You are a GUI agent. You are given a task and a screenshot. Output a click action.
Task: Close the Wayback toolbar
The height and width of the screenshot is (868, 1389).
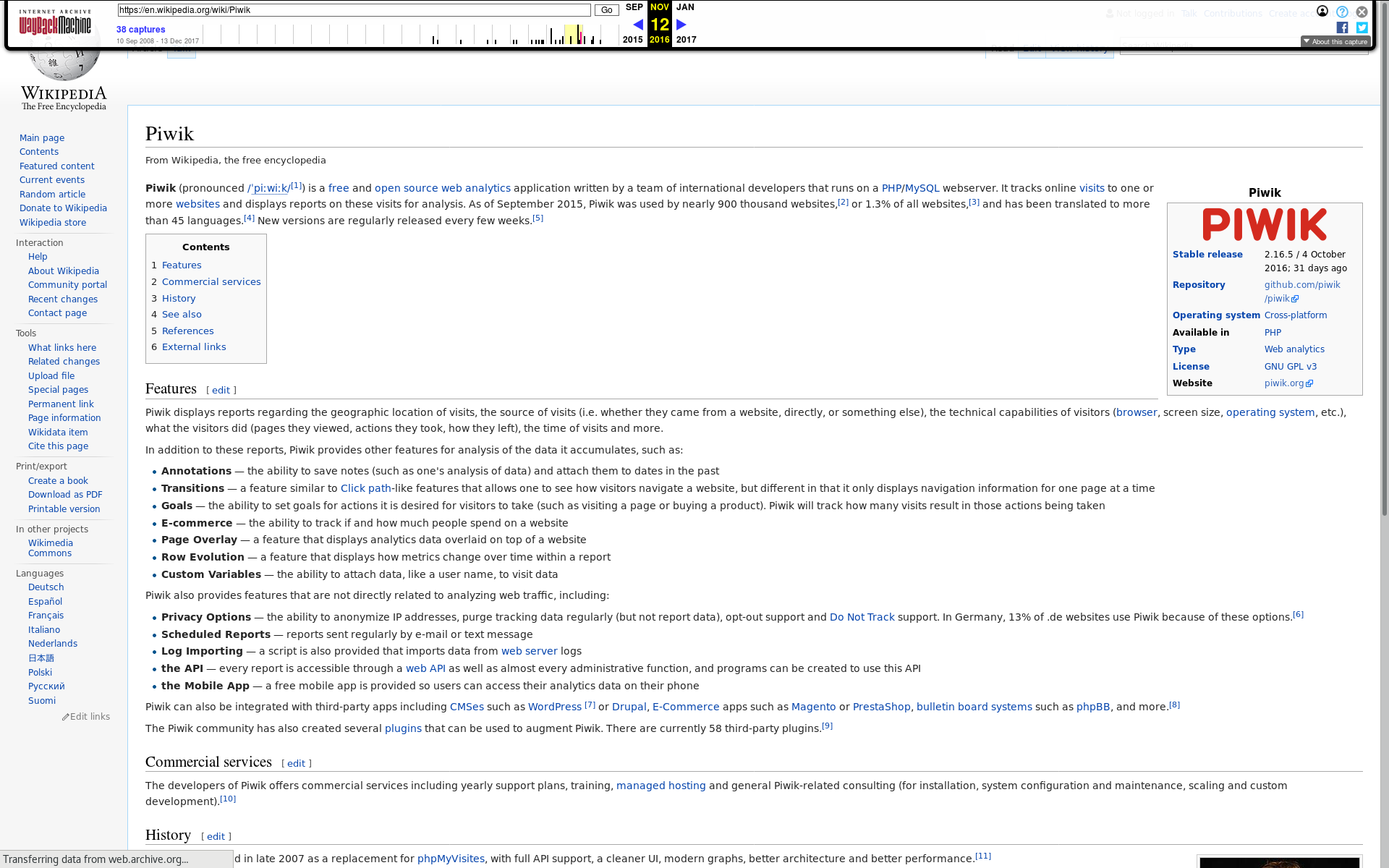[x=1362, y=12]
